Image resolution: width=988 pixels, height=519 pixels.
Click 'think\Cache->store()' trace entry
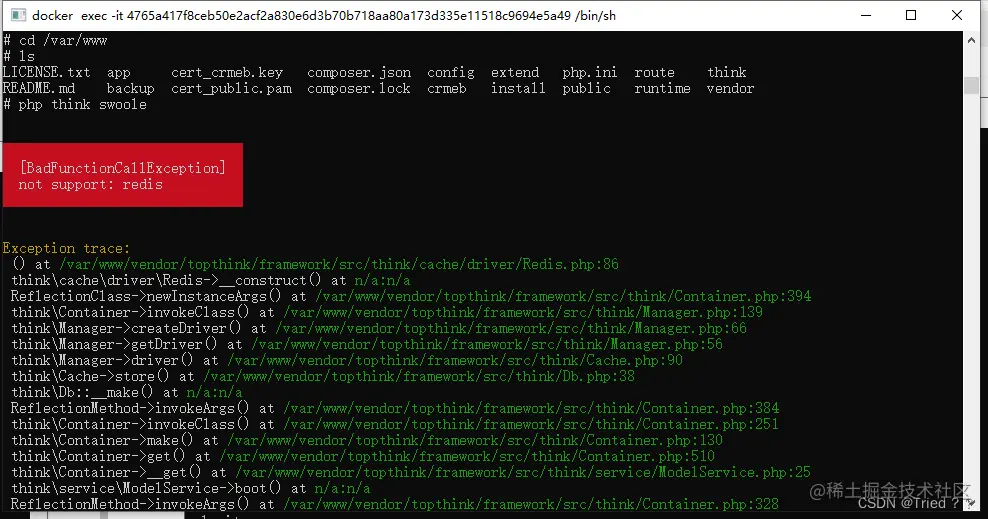(x=90, y=376)
